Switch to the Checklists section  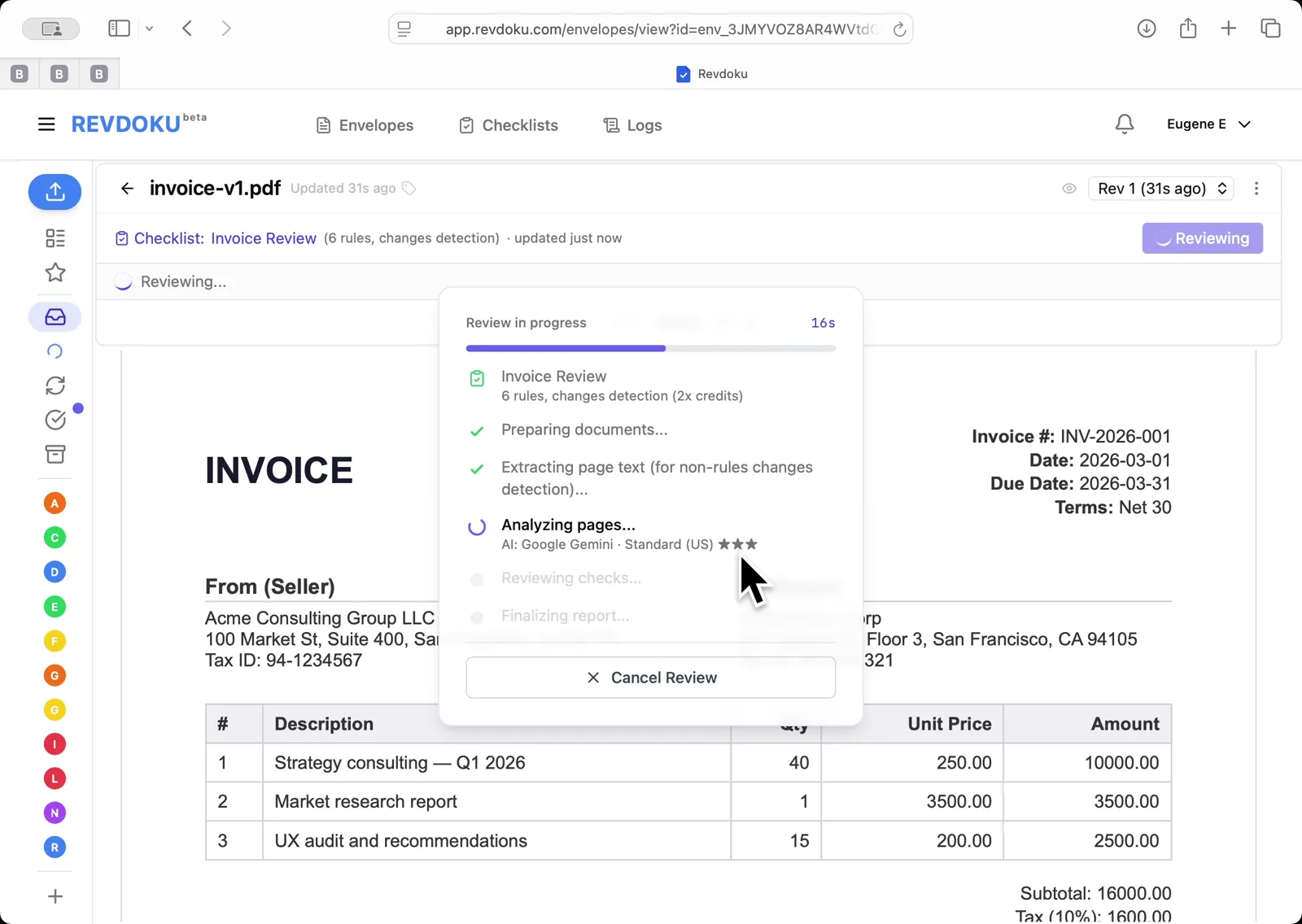coord(508,124)
